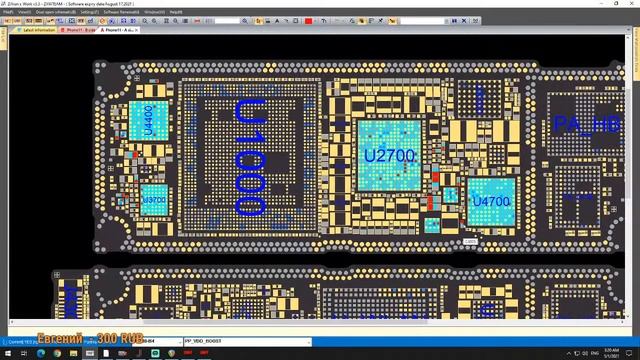The image size is (640, 360).
Task: Launch Google Chrome from the taskbar
Action: [x=57, y=353]
